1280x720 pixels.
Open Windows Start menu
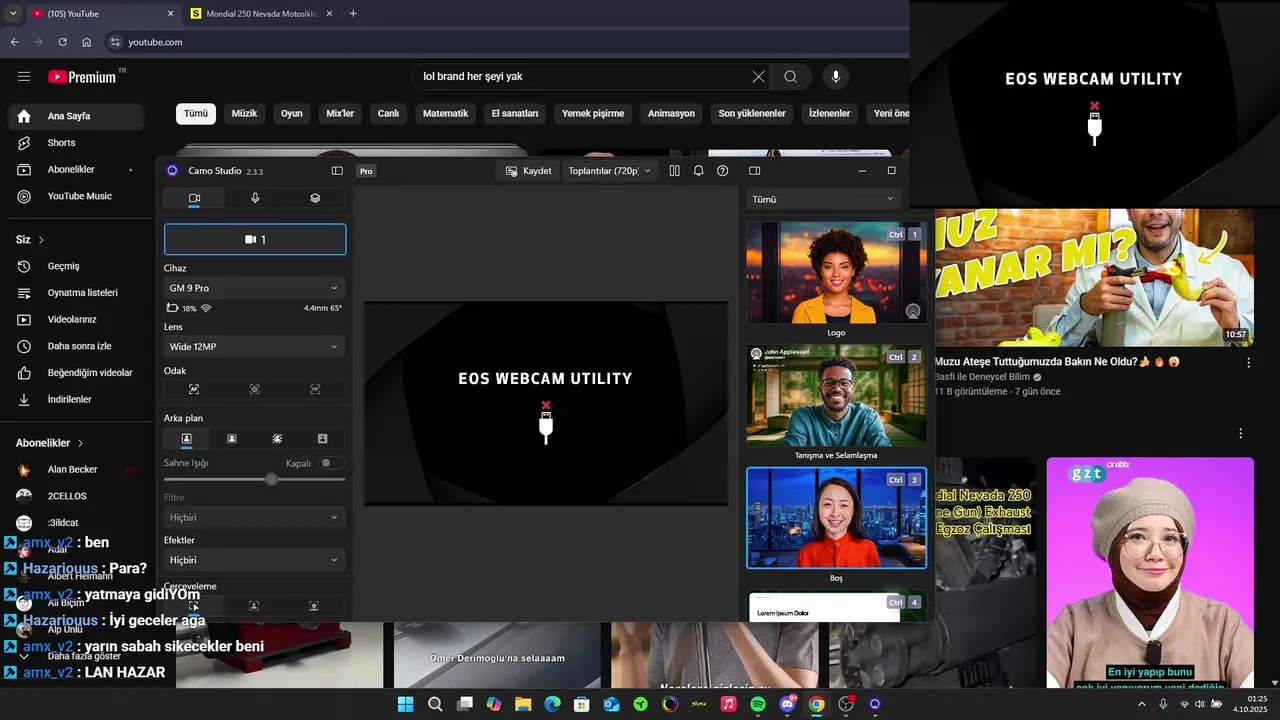tap(405, 704)
